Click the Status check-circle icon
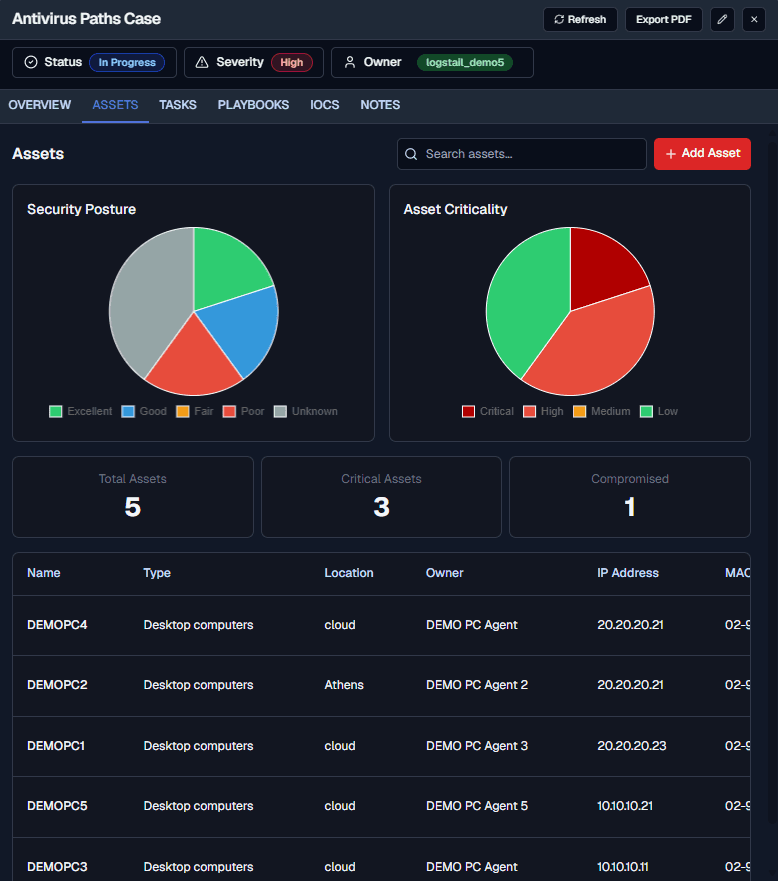This screenshot has width=778, height=881. coord(31,62)
